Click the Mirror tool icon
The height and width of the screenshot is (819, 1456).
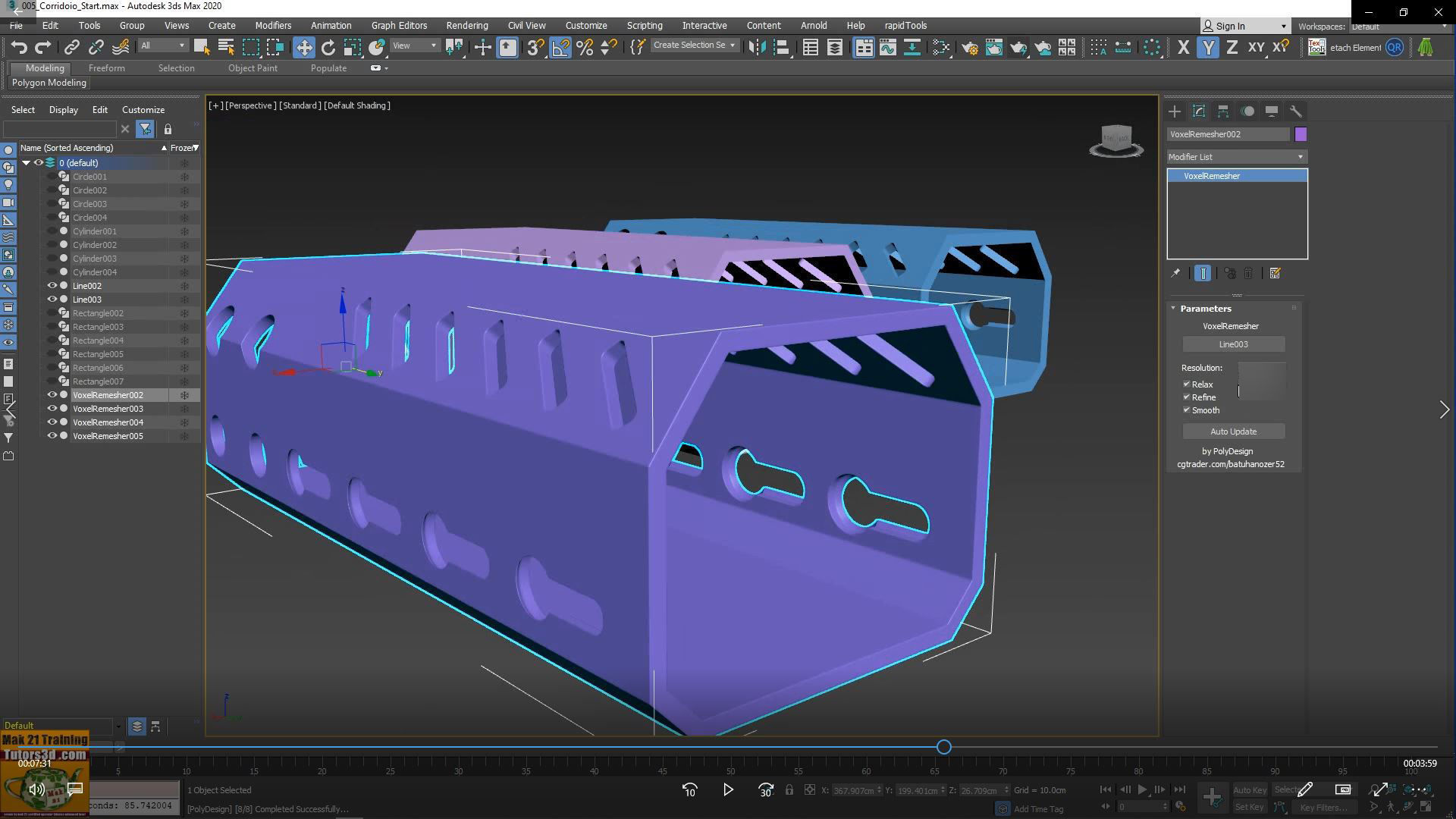(756, 47)
